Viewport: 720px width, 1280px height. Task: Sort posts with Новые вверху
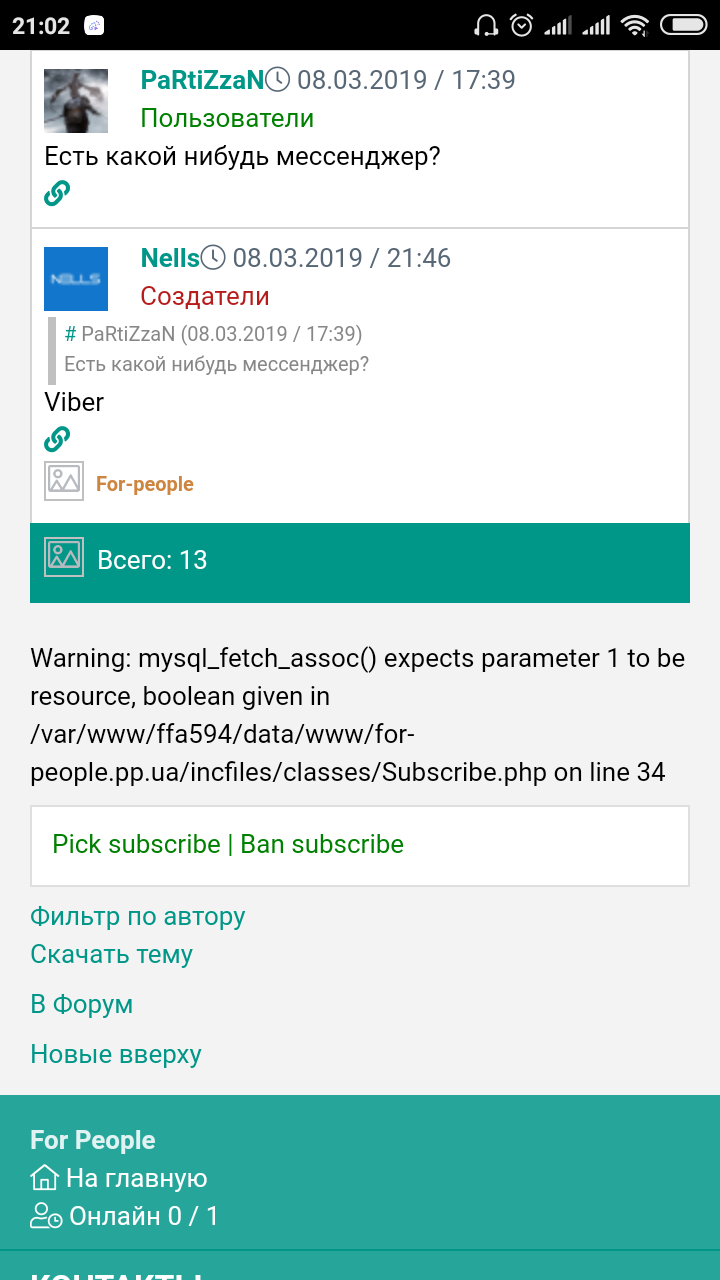116,1054
